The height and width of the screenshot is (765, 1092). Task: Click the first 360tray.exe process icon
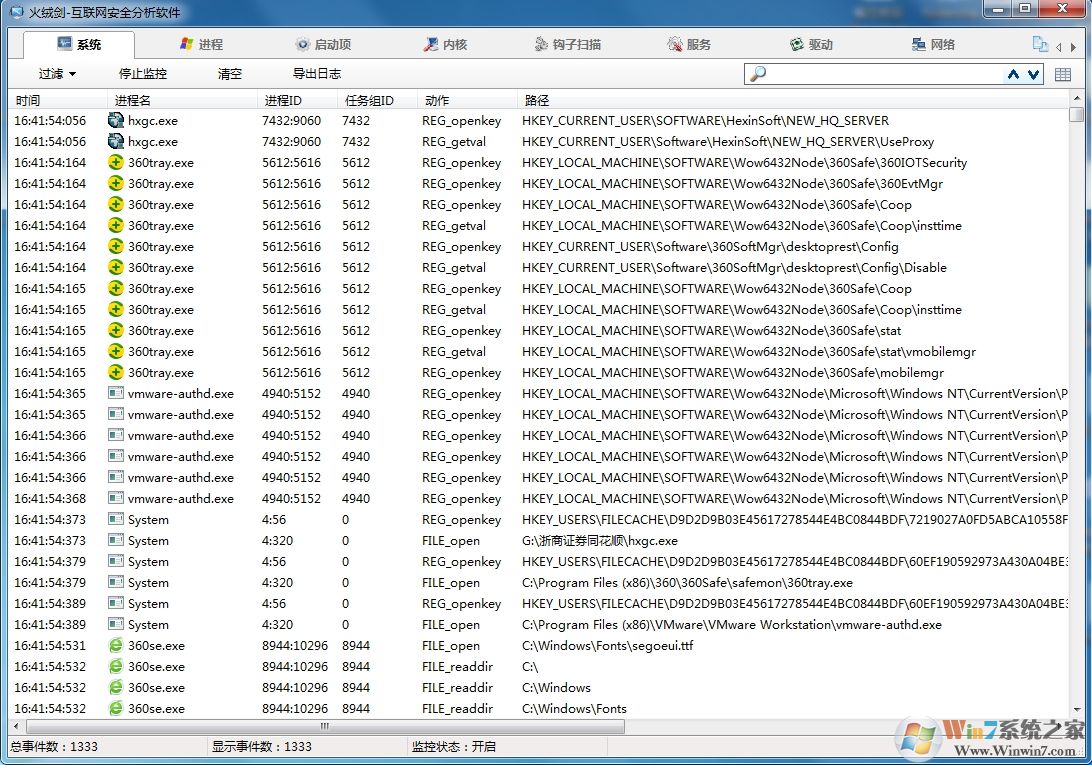click(x=116, y=162)
